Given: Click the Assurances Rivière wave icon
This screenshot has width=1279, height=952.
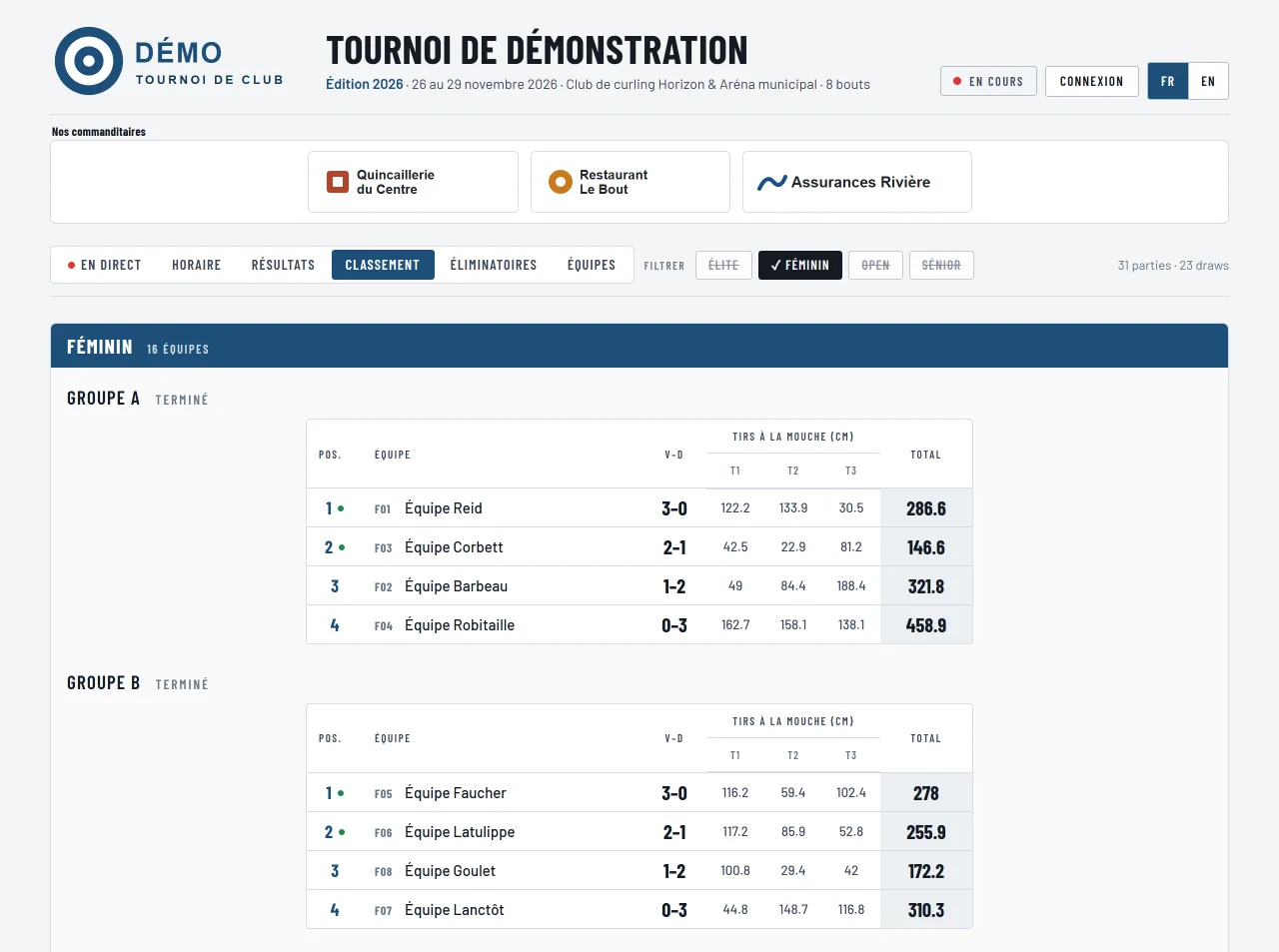Looking at the screenshot, I should click(x=772, y=182).
